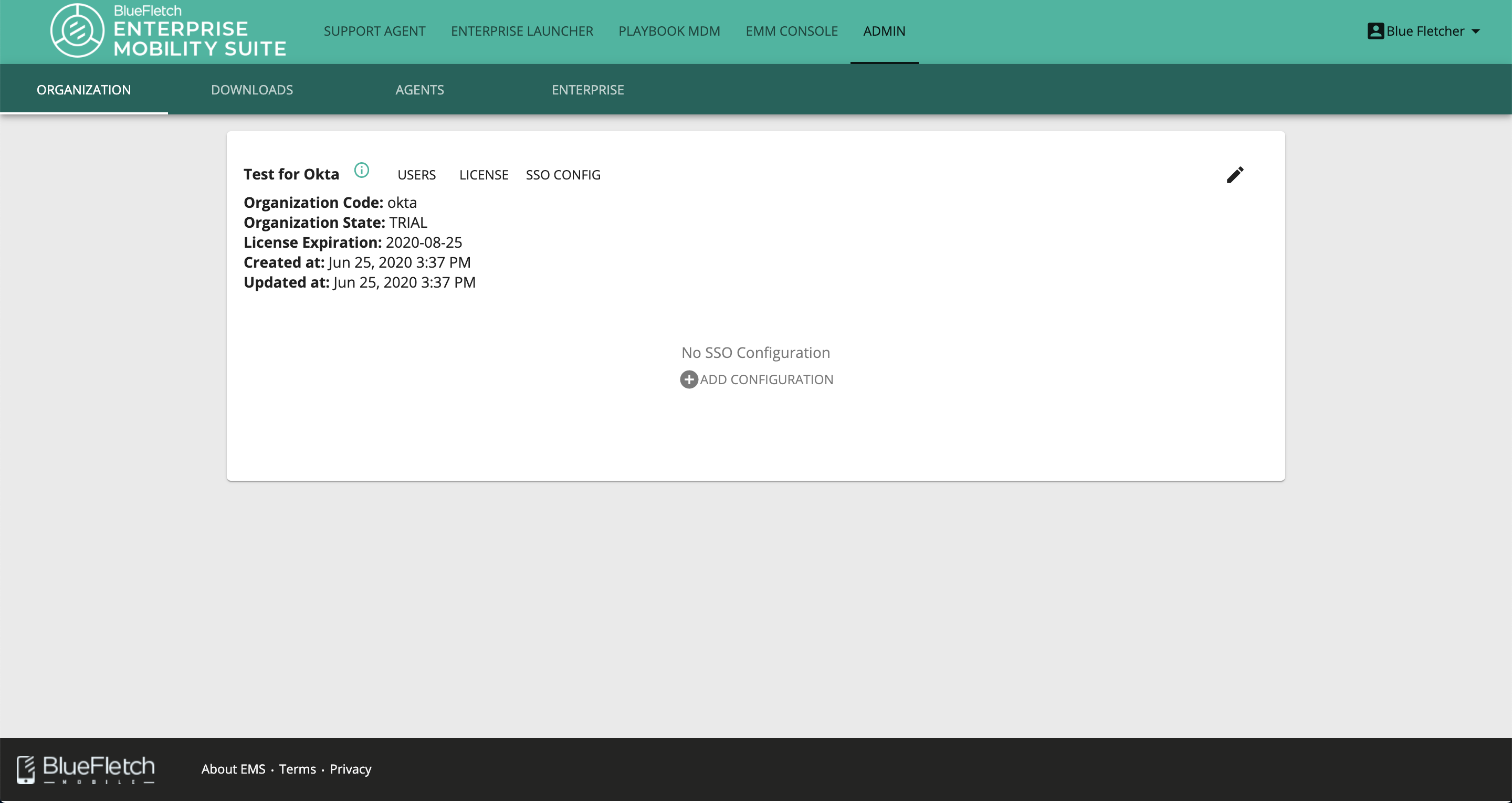This screenshot has width=1512, height=803.
Task: Click the Organization State value TRIAL
Action: click(x=408, y=223)
